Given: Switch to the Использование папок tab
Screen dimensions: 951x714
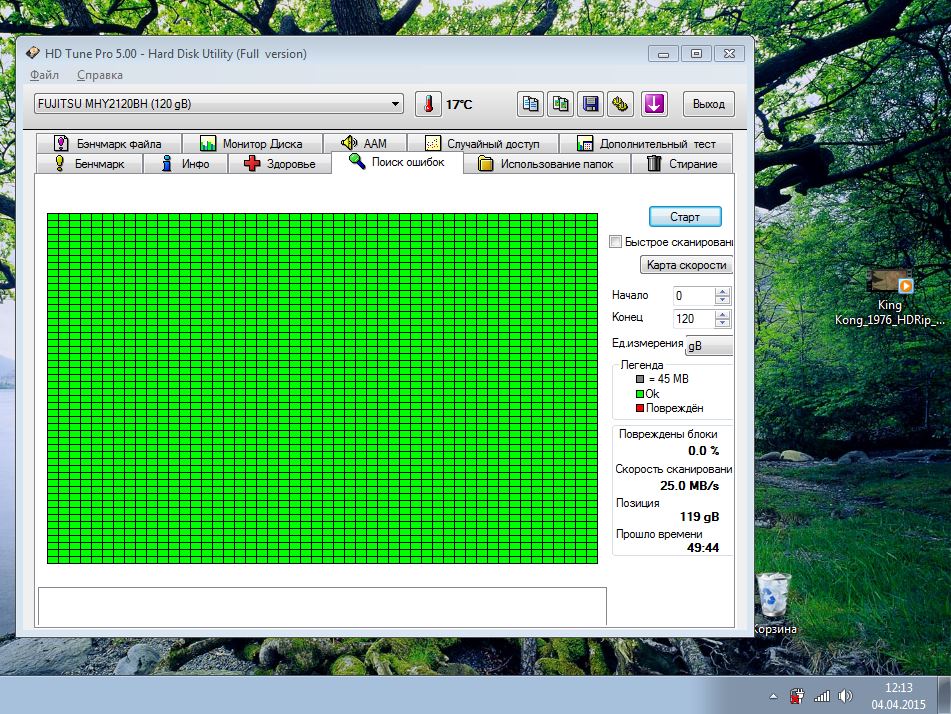Looking at the screenshot, I should 546,164.
